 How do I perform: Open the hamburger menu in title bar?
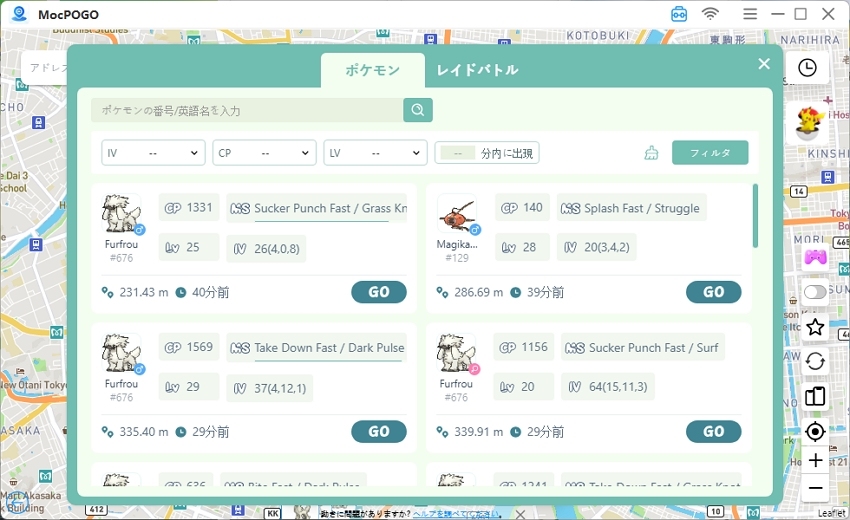coord(750,14)
